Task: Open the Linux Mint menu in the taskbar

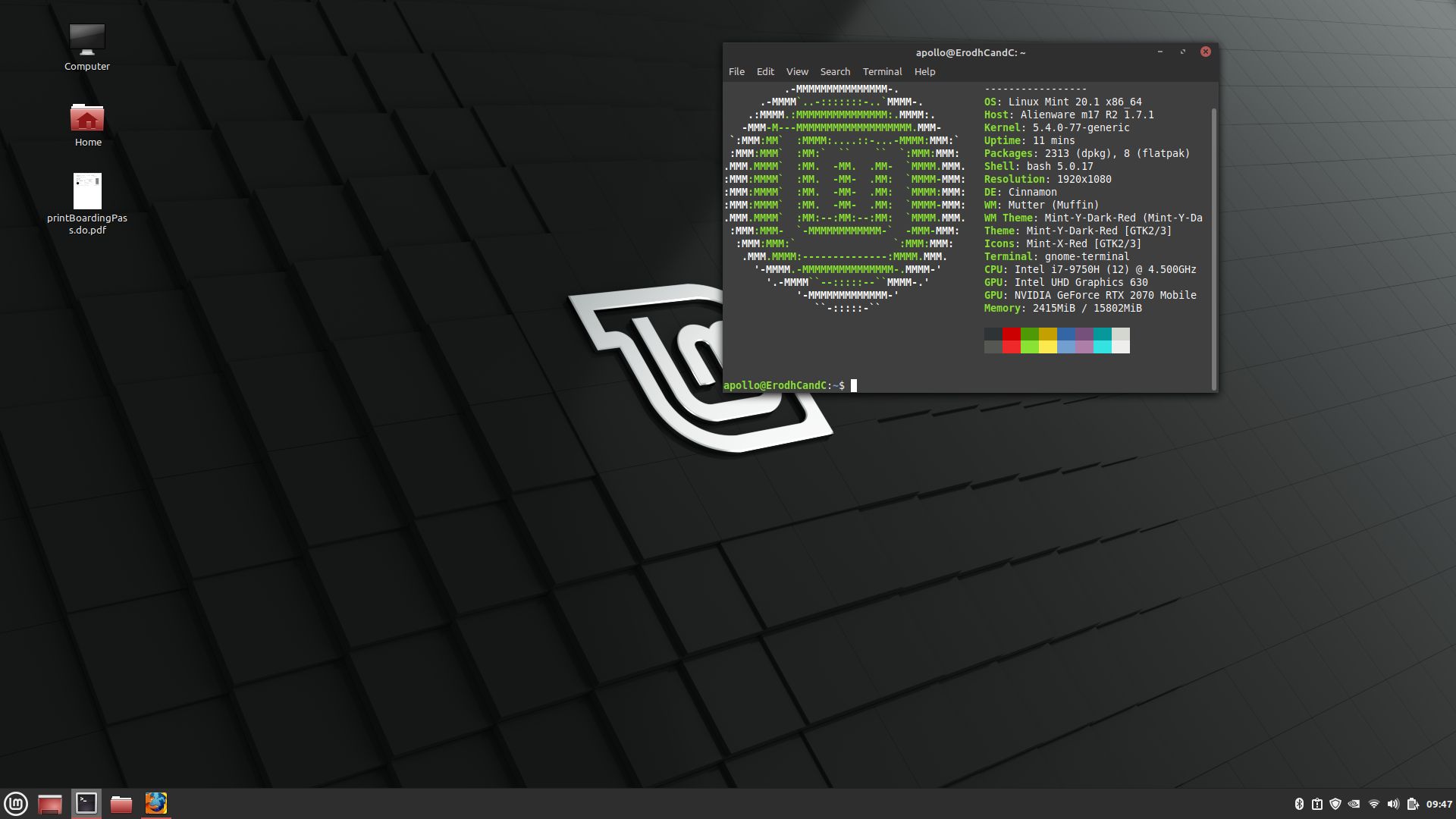Action: 17,803
